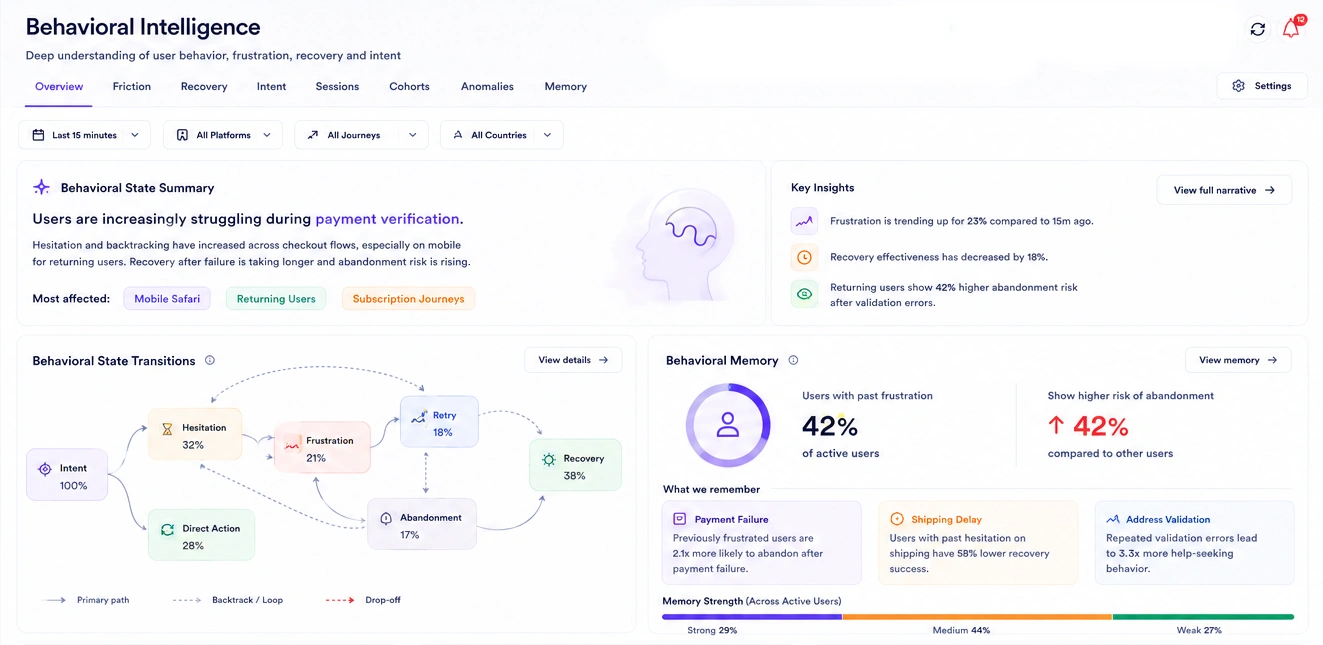Click the "What we remember" heading
The image size is (1323, 645).
(711, 490)
